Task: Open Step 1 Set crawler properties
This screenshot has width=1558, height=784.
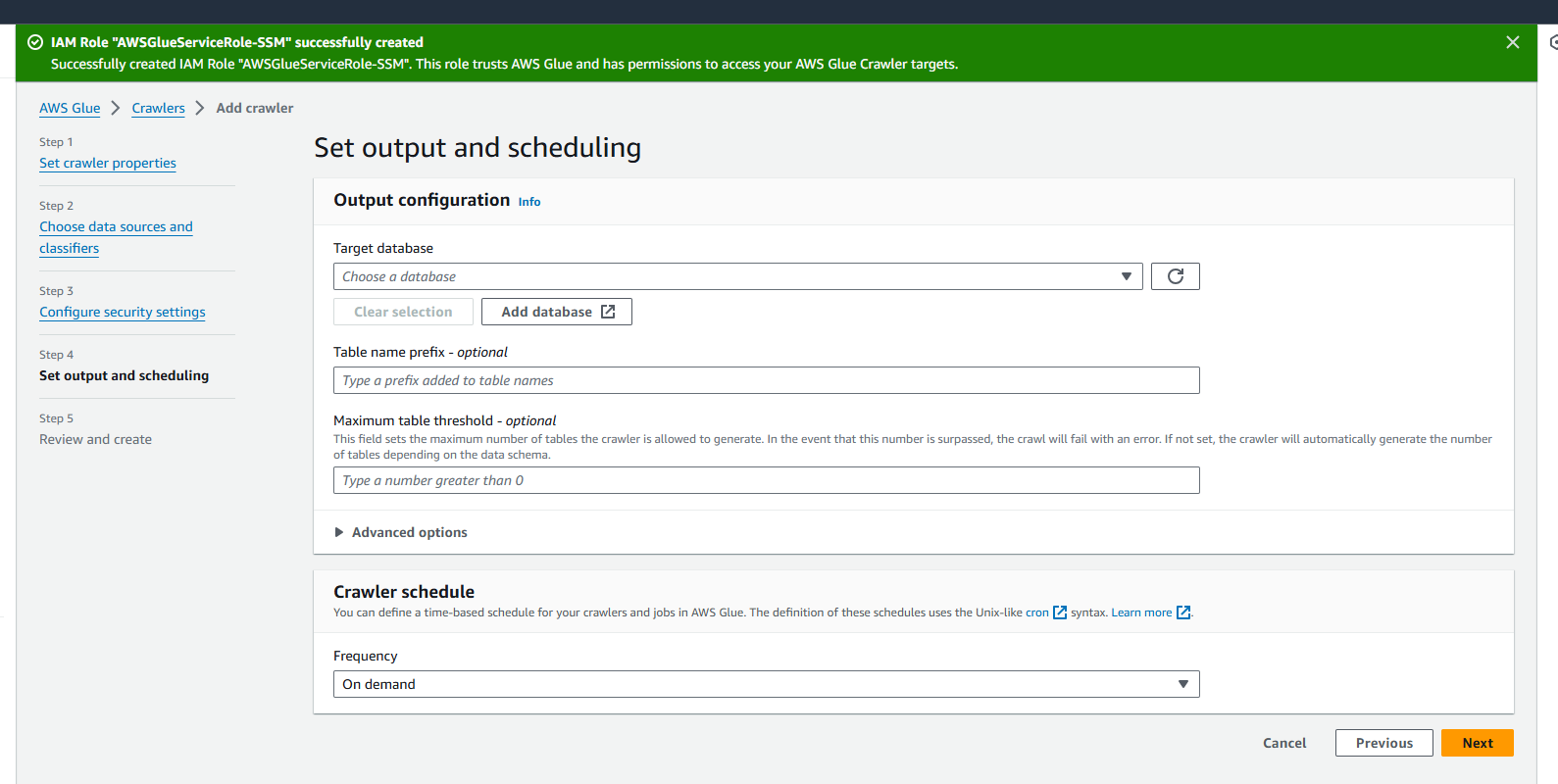Action: [x=108, y=163]
